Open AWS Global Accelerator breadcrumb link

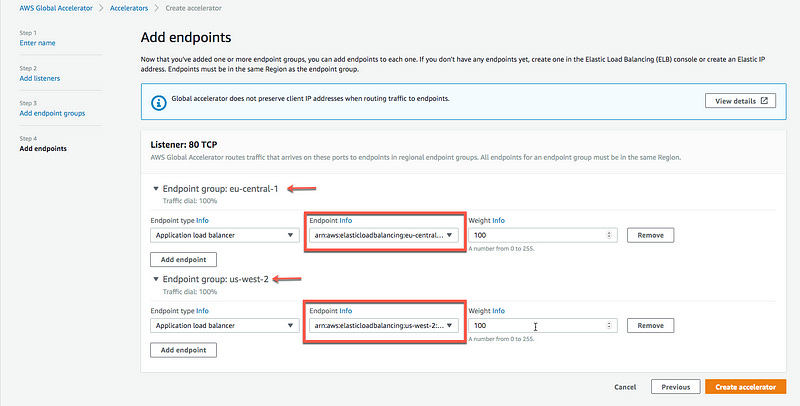[x=56, y=8]
